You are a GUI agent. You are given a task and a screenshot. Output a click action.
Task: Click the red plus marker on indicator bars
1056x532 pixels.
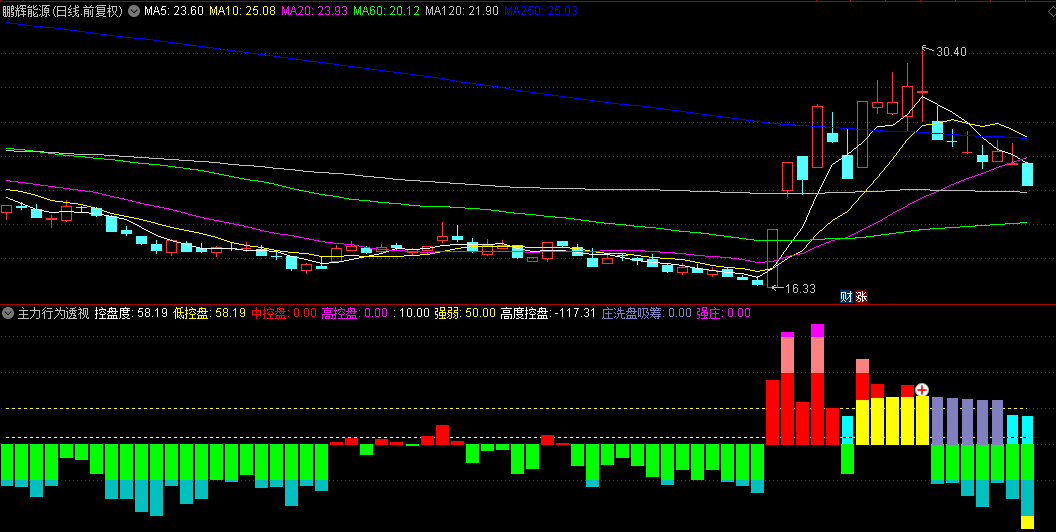pos(921,389)
